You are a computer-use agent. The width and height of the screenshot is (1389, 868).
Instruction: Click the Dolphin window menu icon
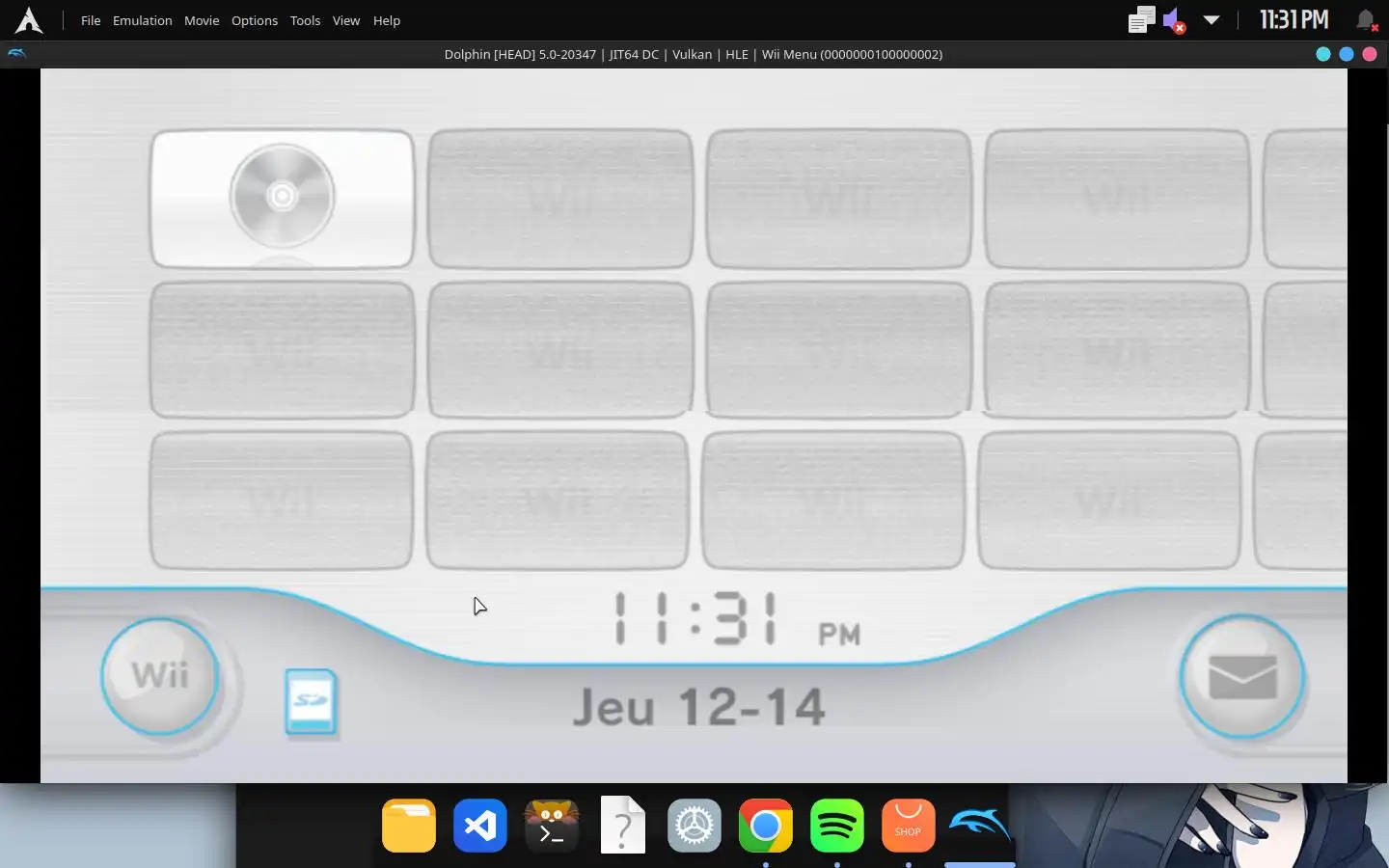coord(16,54)
